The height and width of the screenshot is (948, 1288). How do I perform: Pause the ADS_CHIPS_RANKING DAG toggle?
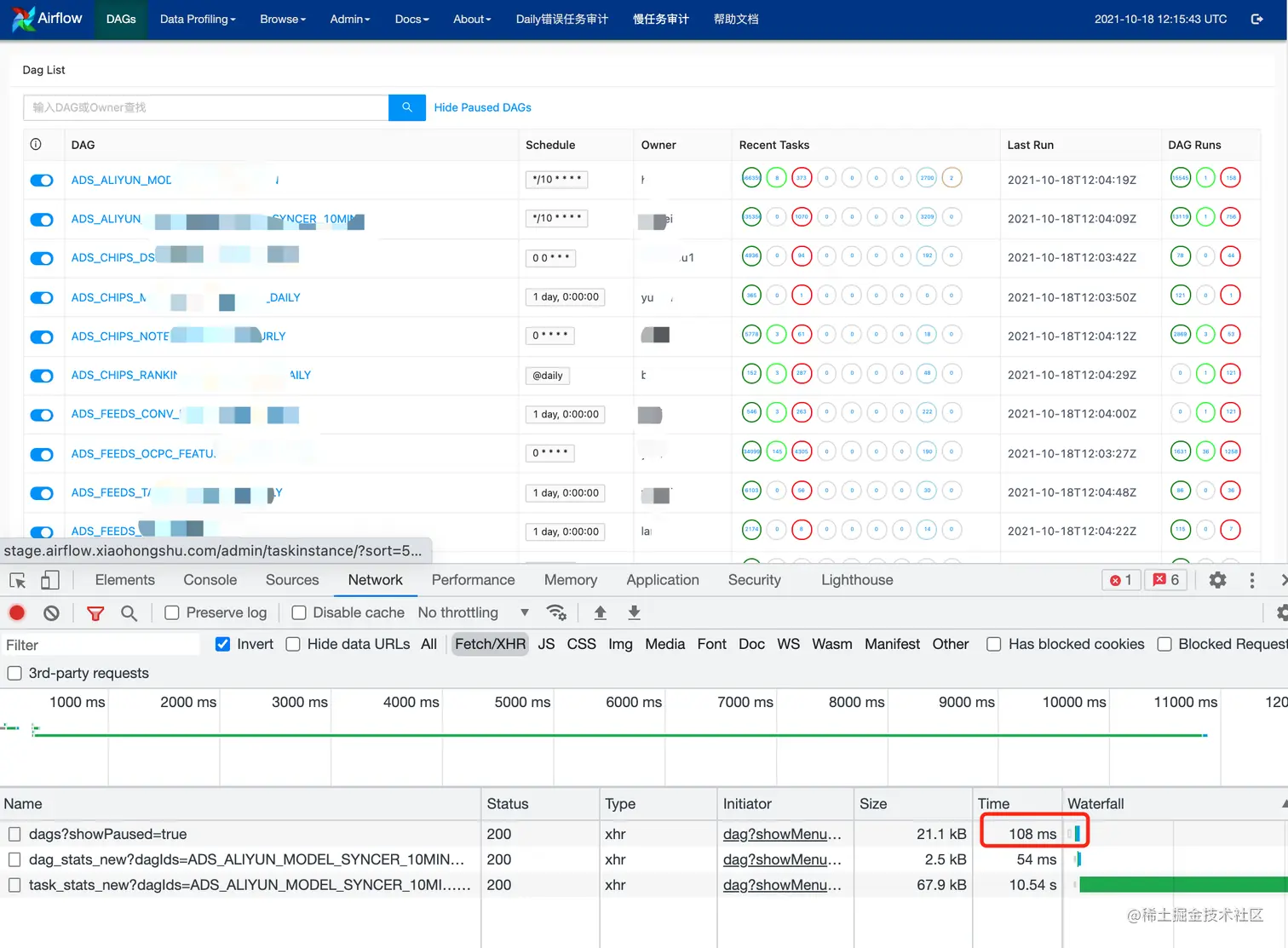(42, 376)
